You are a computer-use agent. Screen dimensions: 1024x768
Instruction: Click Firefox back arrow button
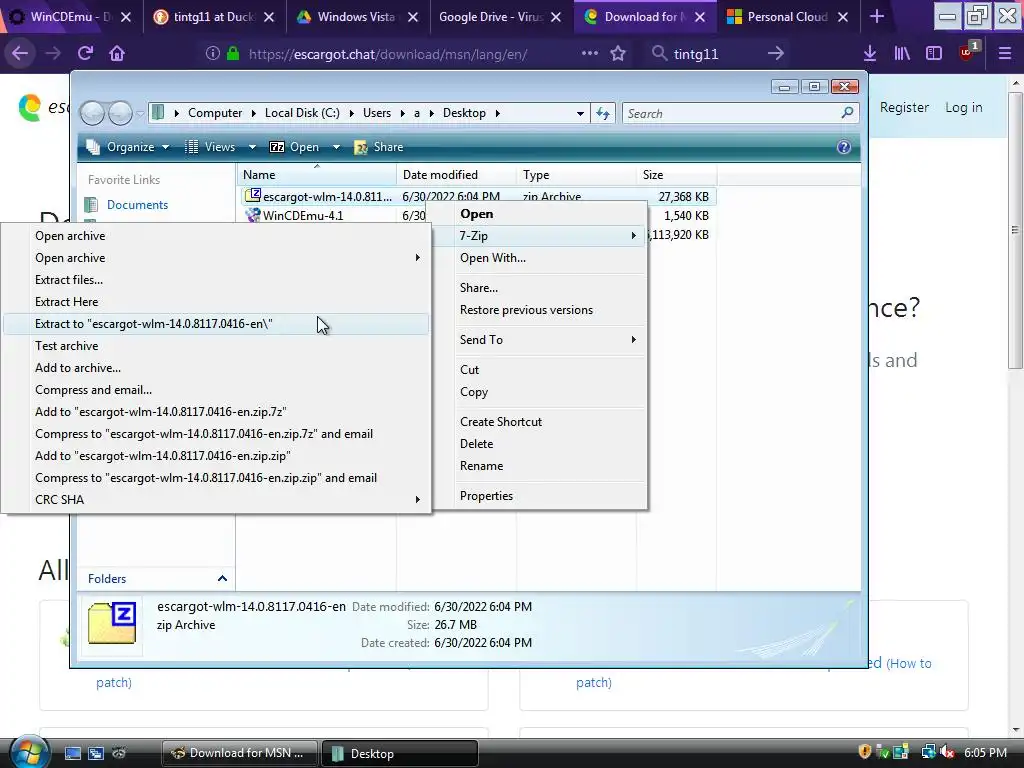coord(20,54)
